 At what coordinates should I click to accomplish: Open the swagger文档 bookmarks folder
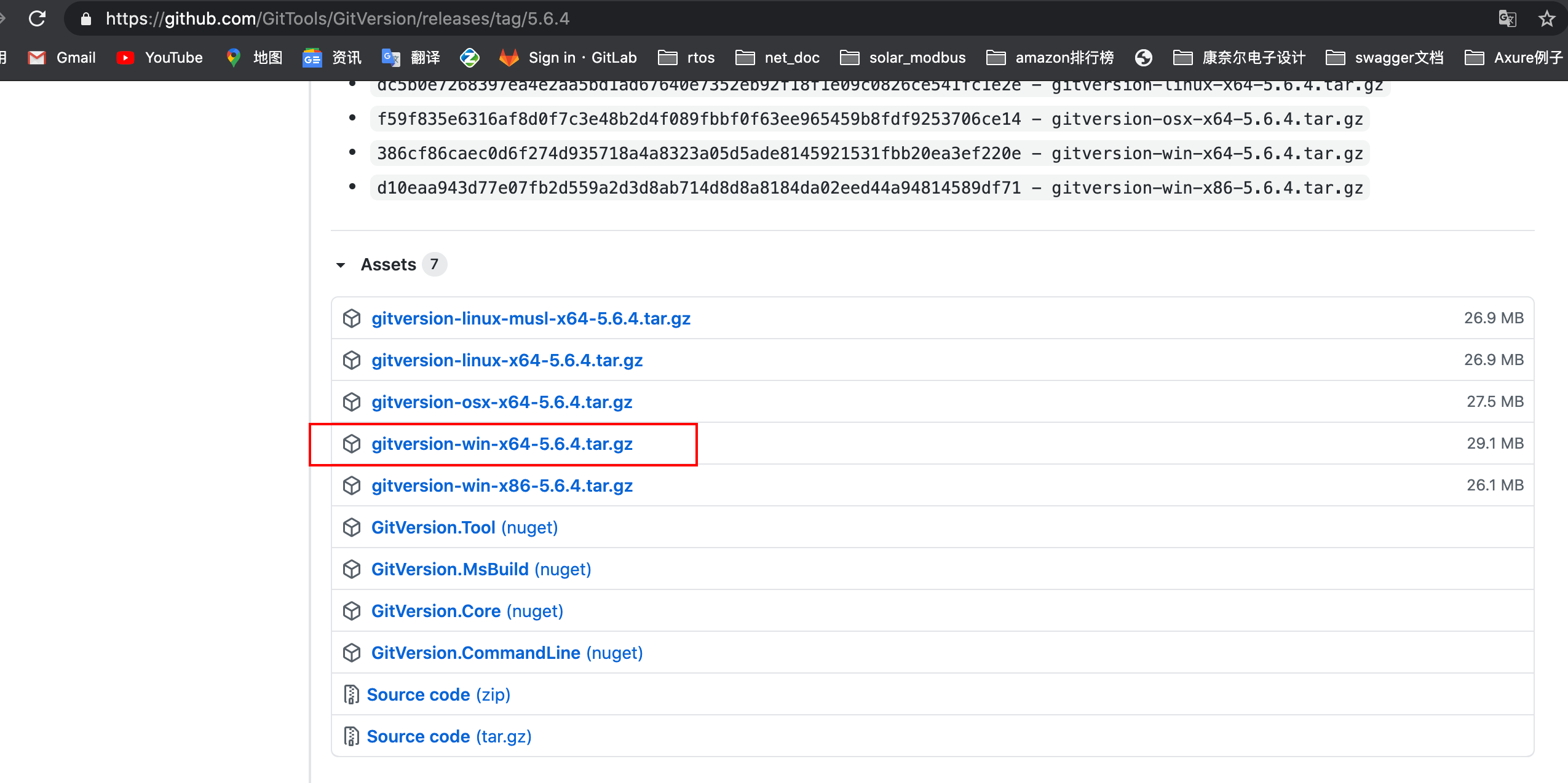point(1384,58)
